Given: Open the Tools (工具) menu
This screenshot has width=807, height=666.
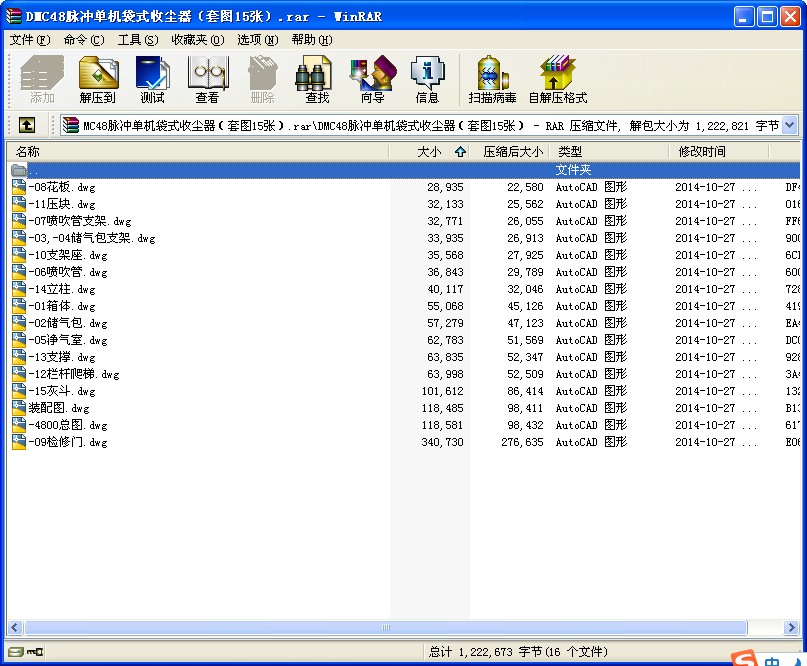Looking at the screenshot, I should coord(138,40).
